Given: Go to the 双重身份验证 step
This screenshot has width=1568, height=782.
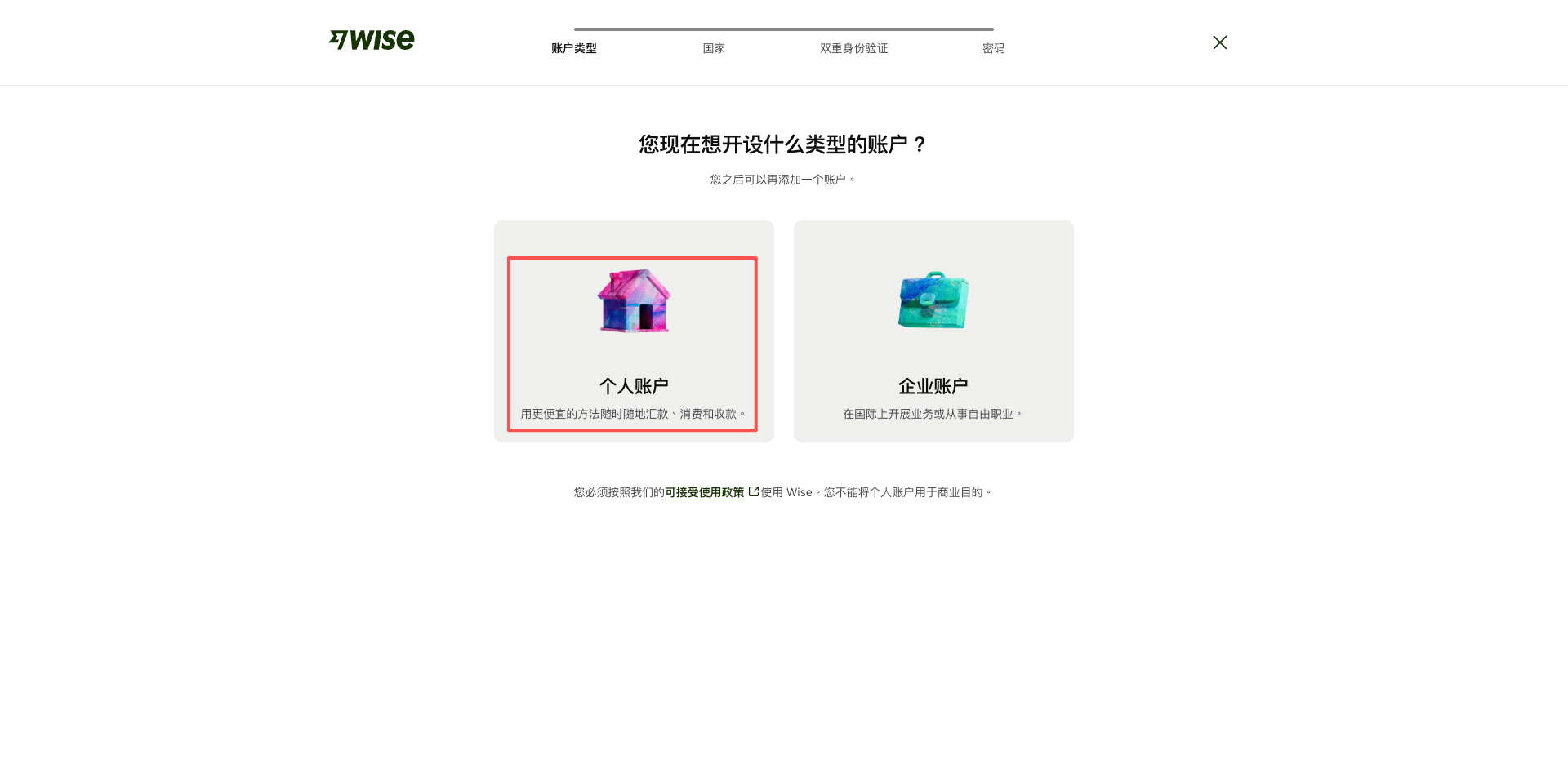Looking at the screenshot, I should click(x=853, y=48).
